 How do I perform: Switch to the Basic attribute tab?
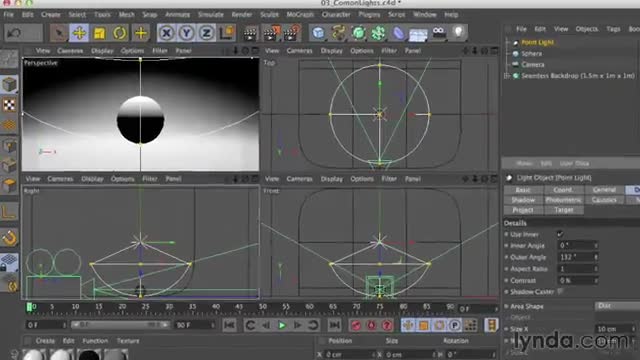[x=523, y=190]
